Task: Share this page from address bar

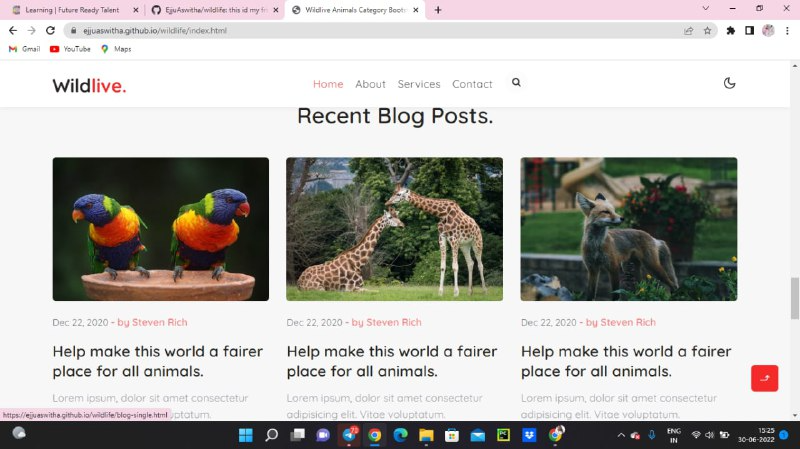Action: [x=688, y=31]
